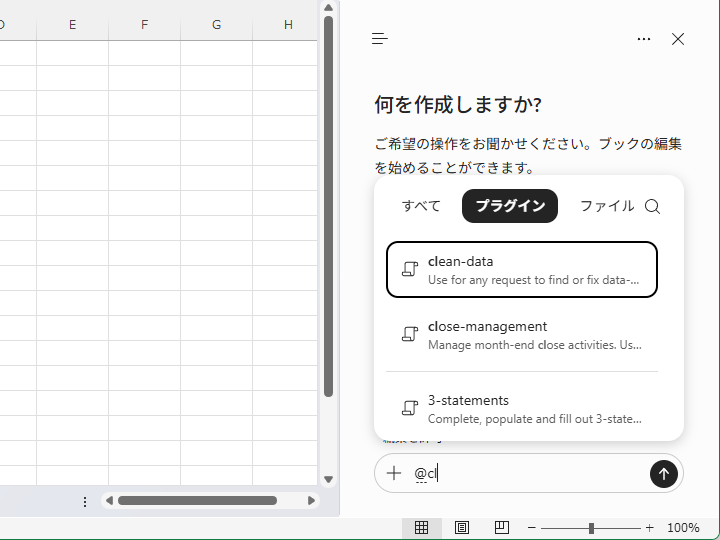
Task: Select column E header
Action: click(x=73, y=25)
